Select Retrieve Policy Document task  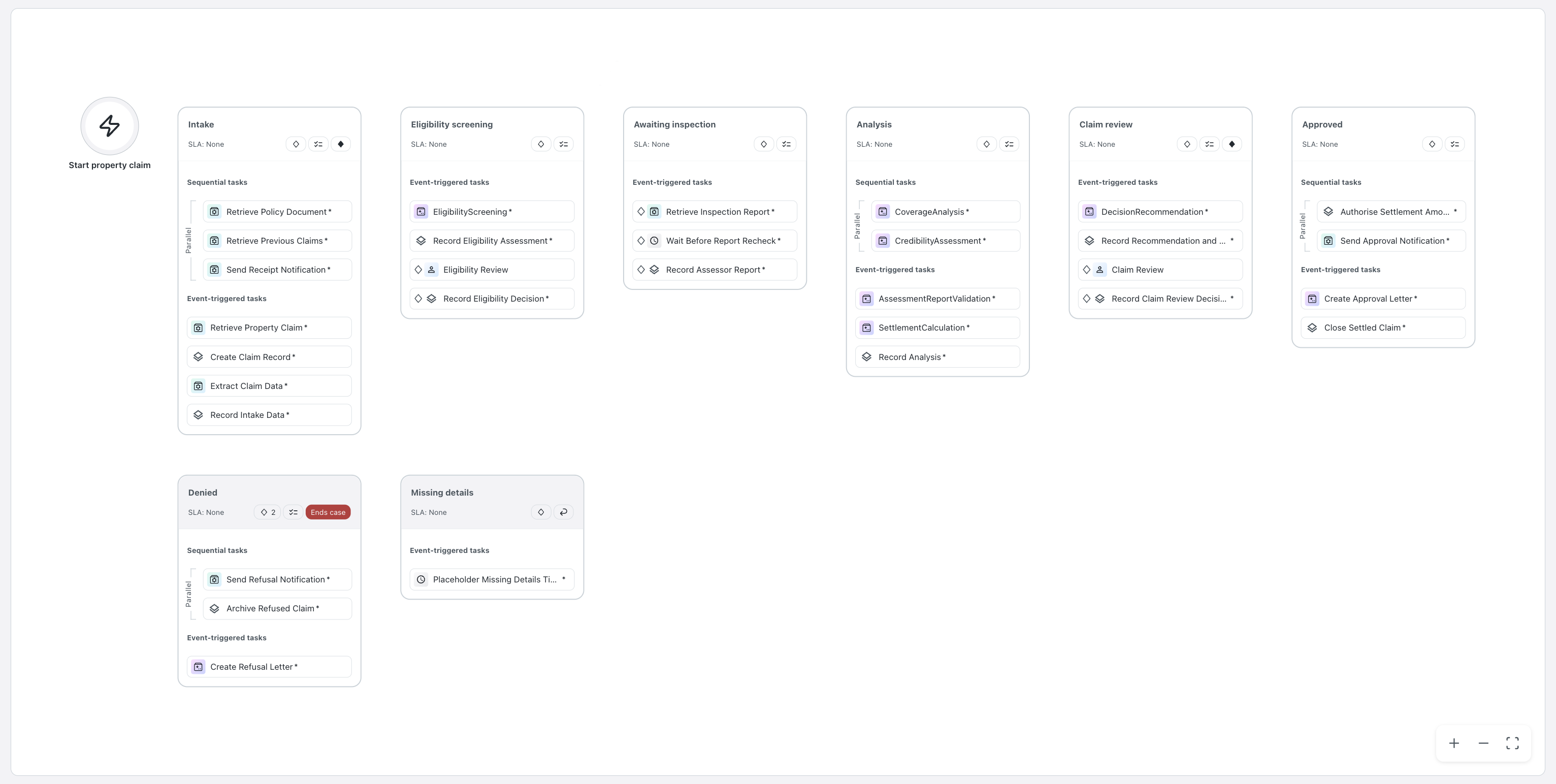point(277,211)
